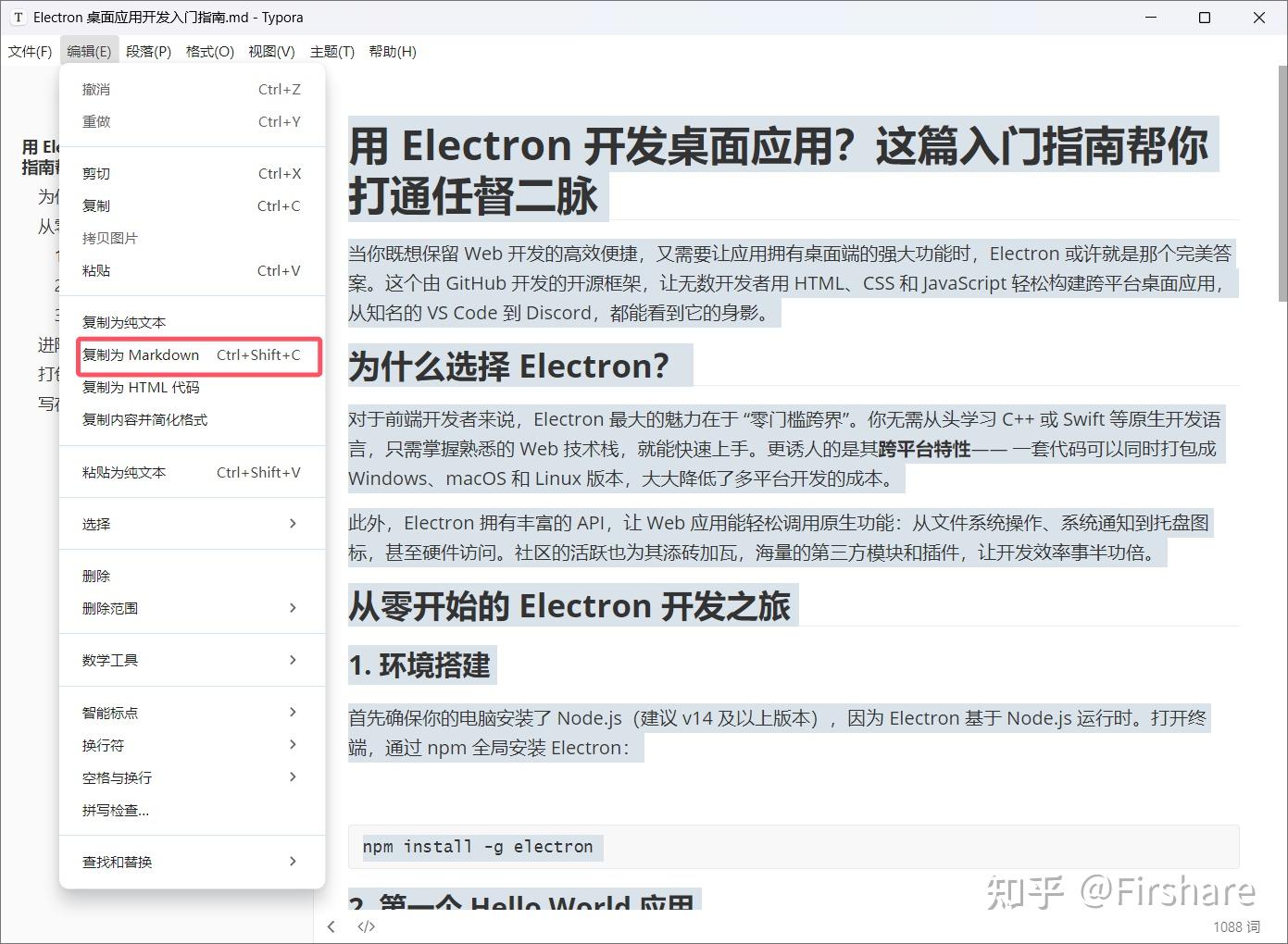Open the 帮助(H) menu

(393, 52)
